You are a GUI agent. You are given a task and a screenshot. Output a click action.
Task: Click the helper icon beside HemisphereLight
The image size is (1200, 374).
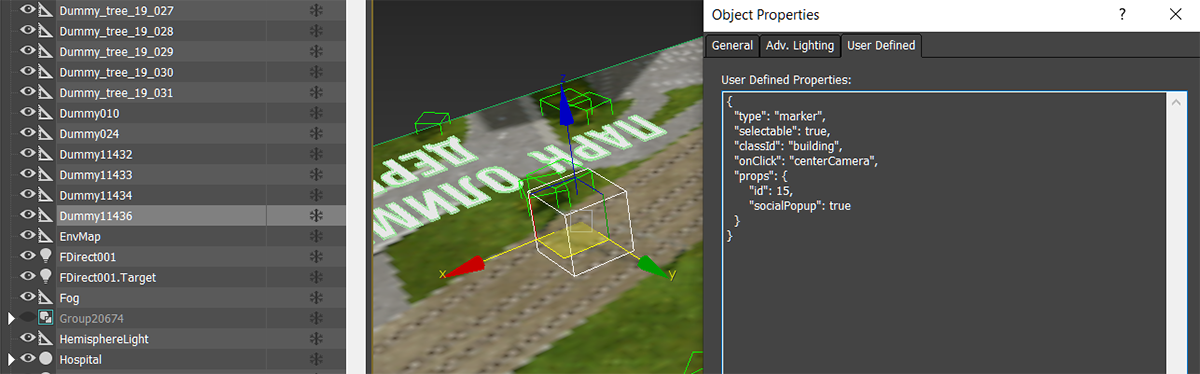click(45, 338)
